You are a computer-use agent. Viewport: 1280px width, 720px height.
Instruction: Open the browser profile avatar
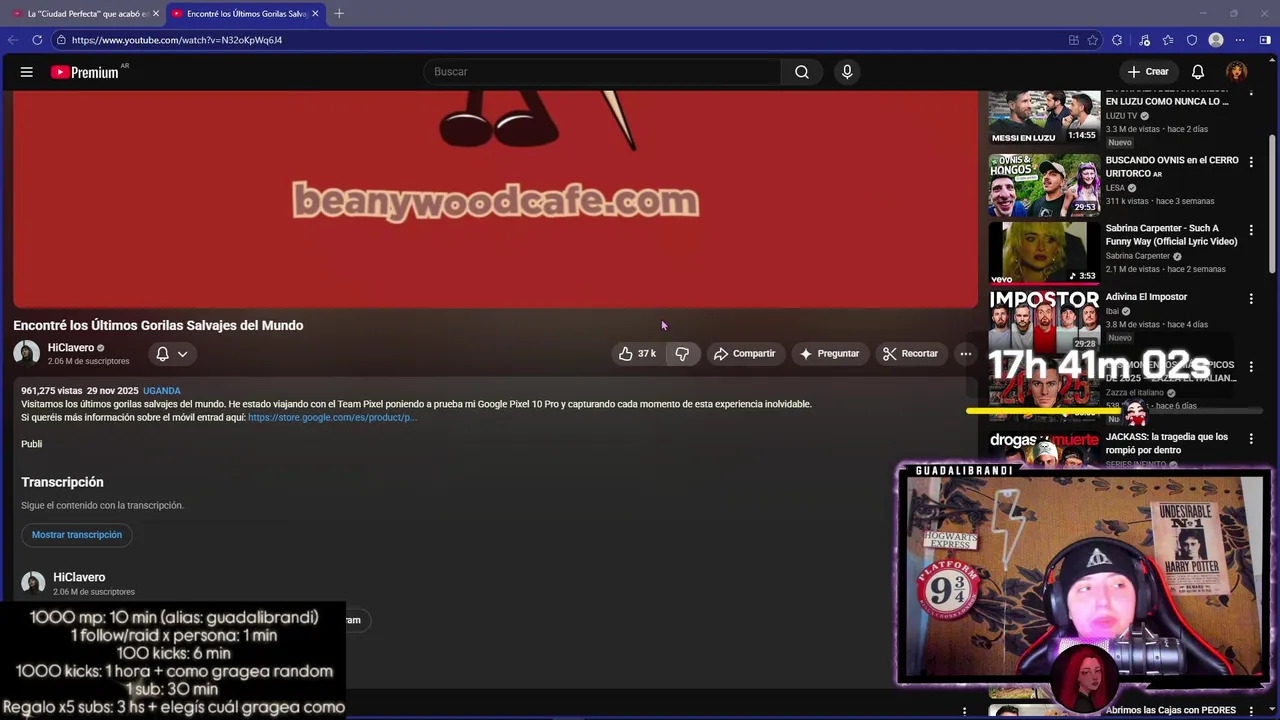(x=1216, y=40)
